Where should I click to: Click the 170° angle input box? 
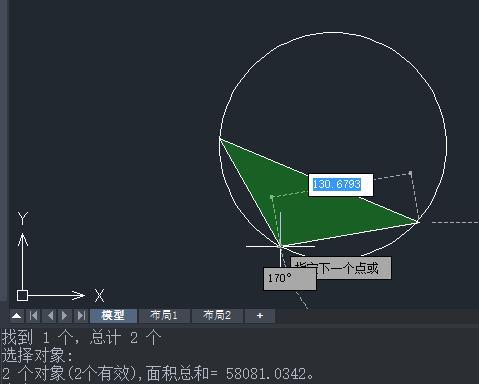coord(290,278)
